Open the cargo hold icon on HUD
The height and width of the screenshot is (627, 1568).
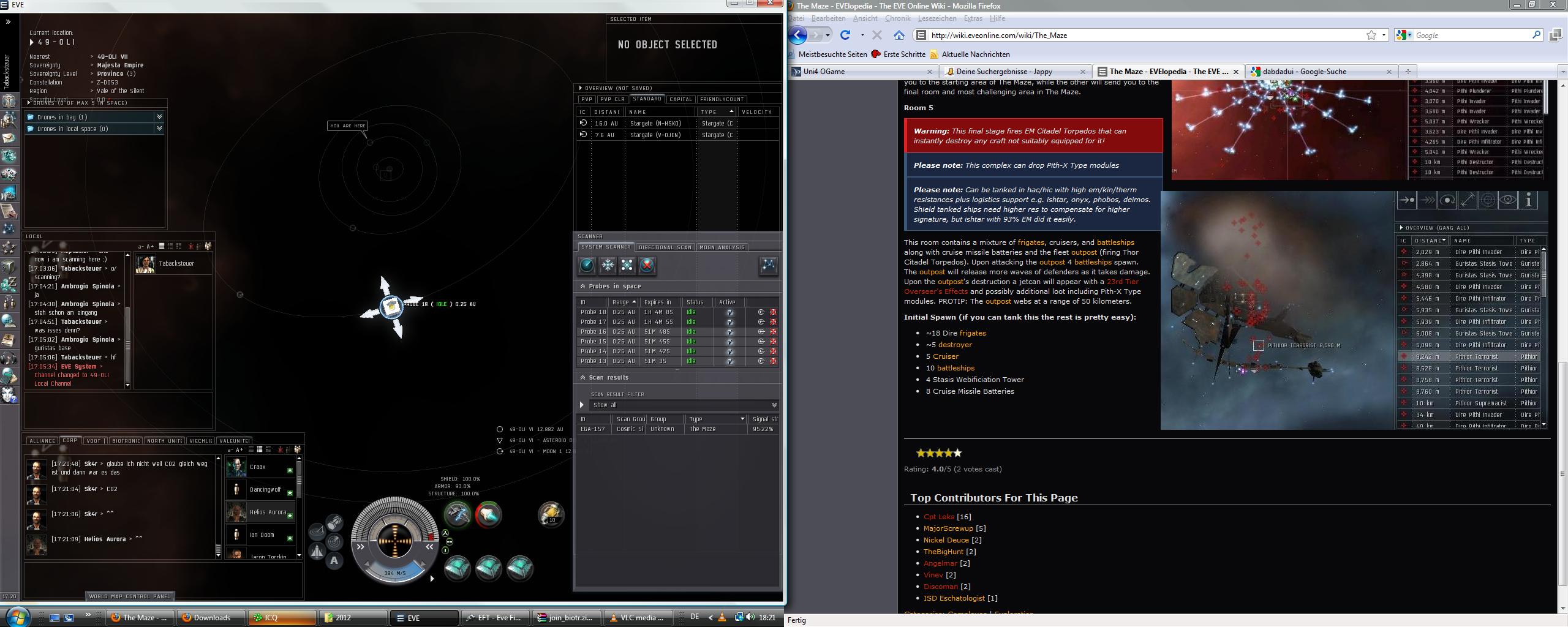(334, 523)
